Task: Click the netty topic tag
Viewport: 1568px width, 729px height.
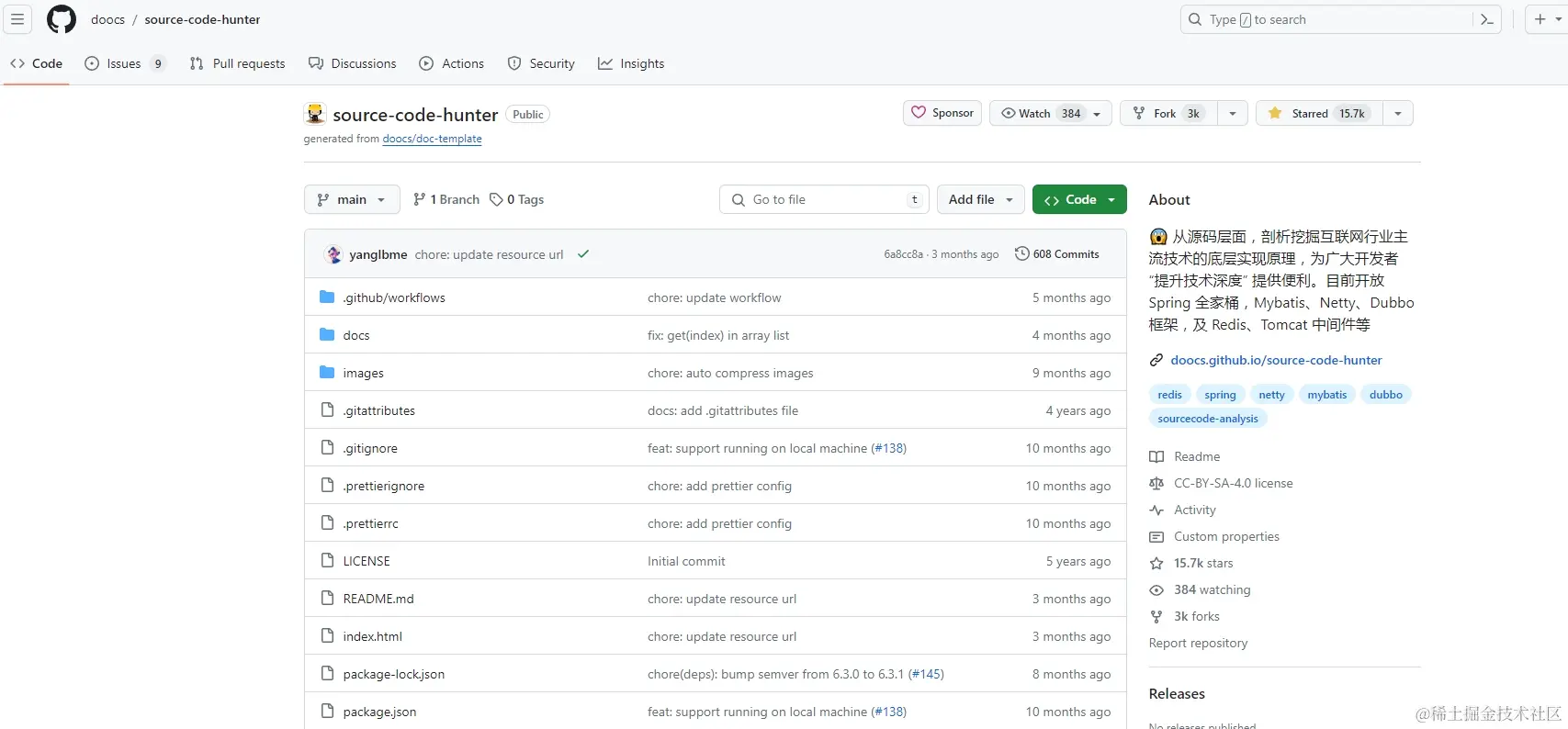Action: click(1271, 395)
